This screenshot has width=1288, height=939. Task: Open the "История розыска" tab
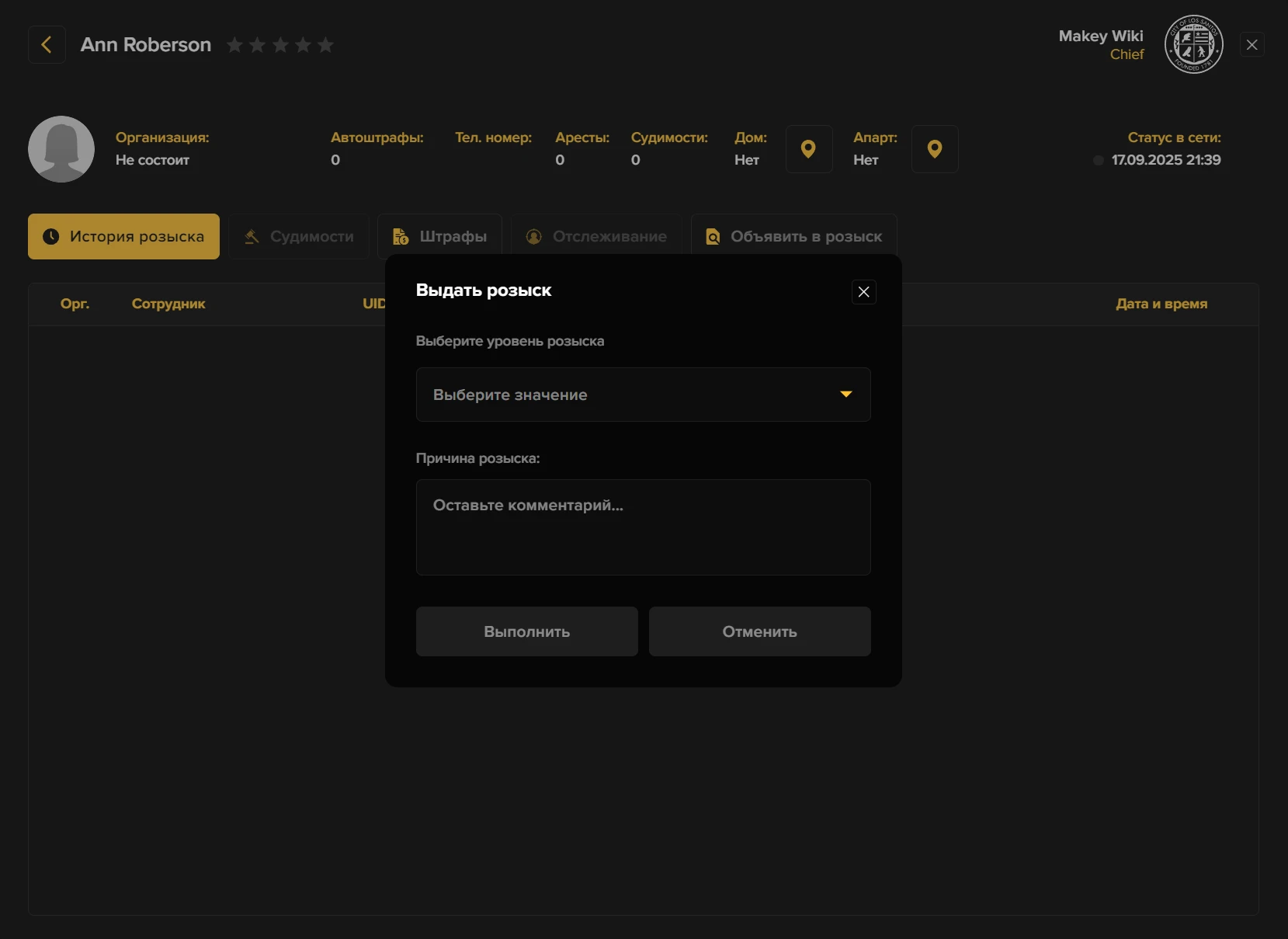pyautogui.click(x=124, y=237)
